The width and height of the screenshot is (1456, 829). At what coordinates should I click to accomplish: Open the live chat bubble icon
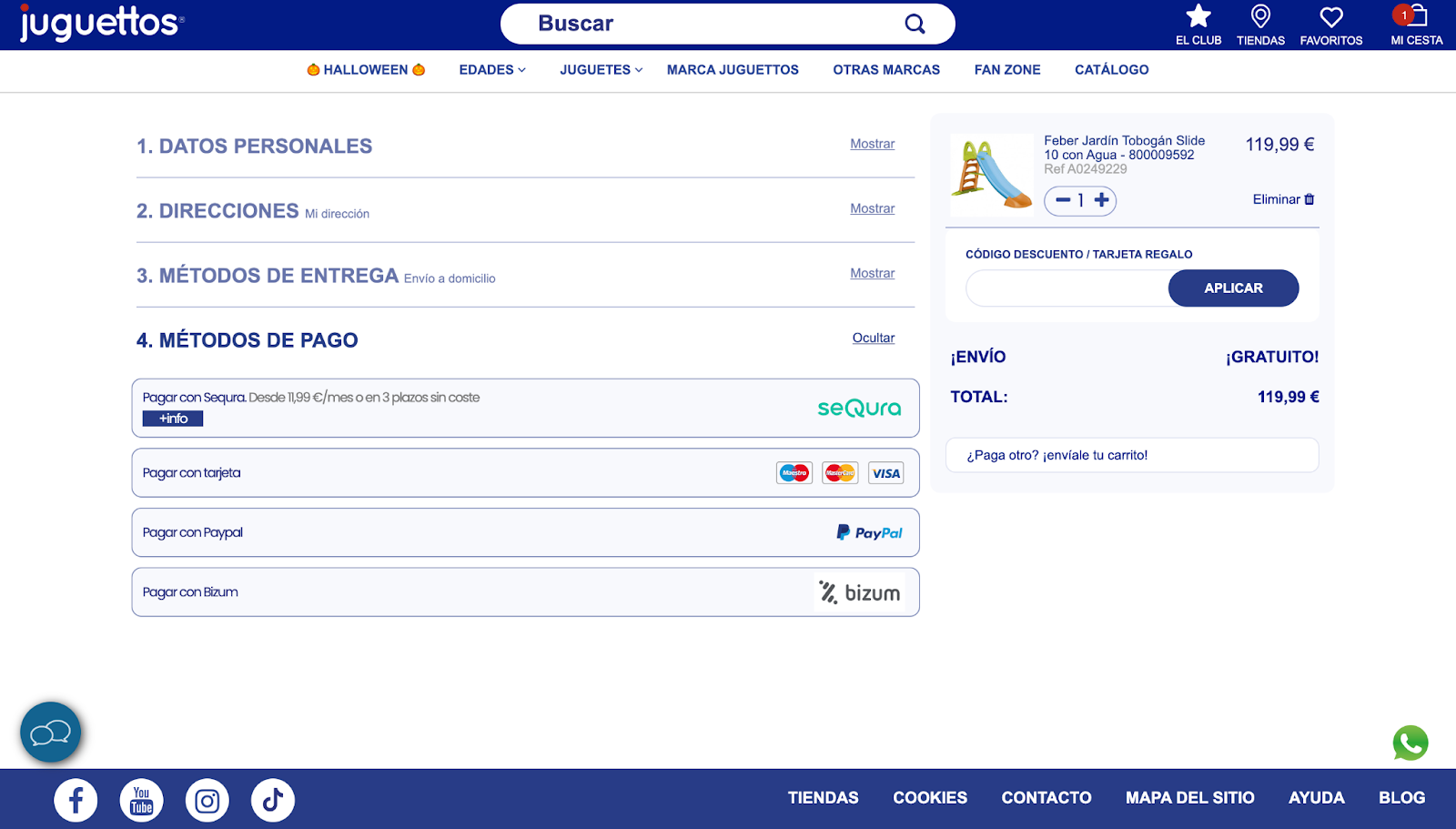[x=51, y=732]
